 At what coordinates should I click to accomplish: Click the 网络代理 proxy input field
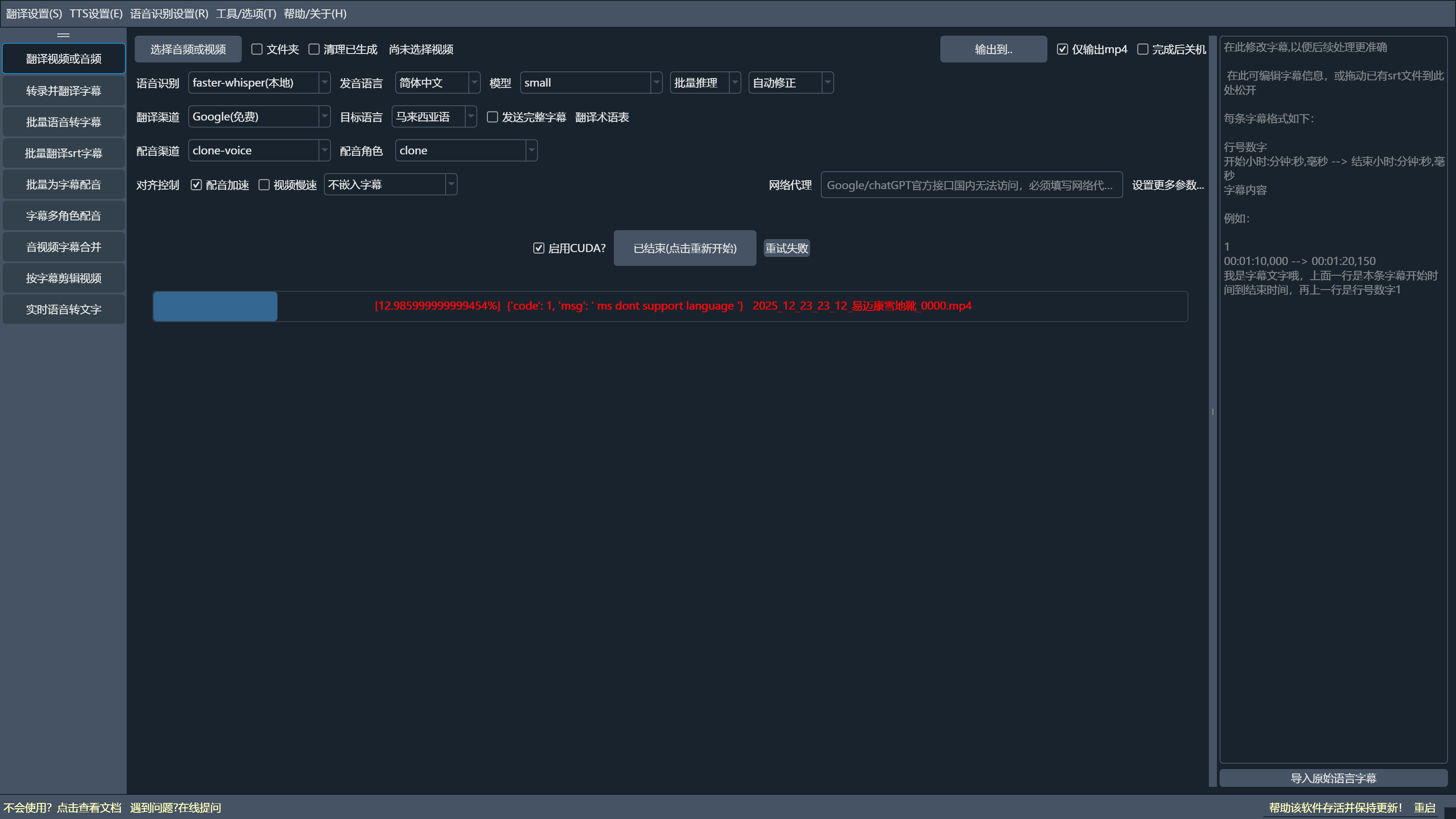click(x=971, y=186)
